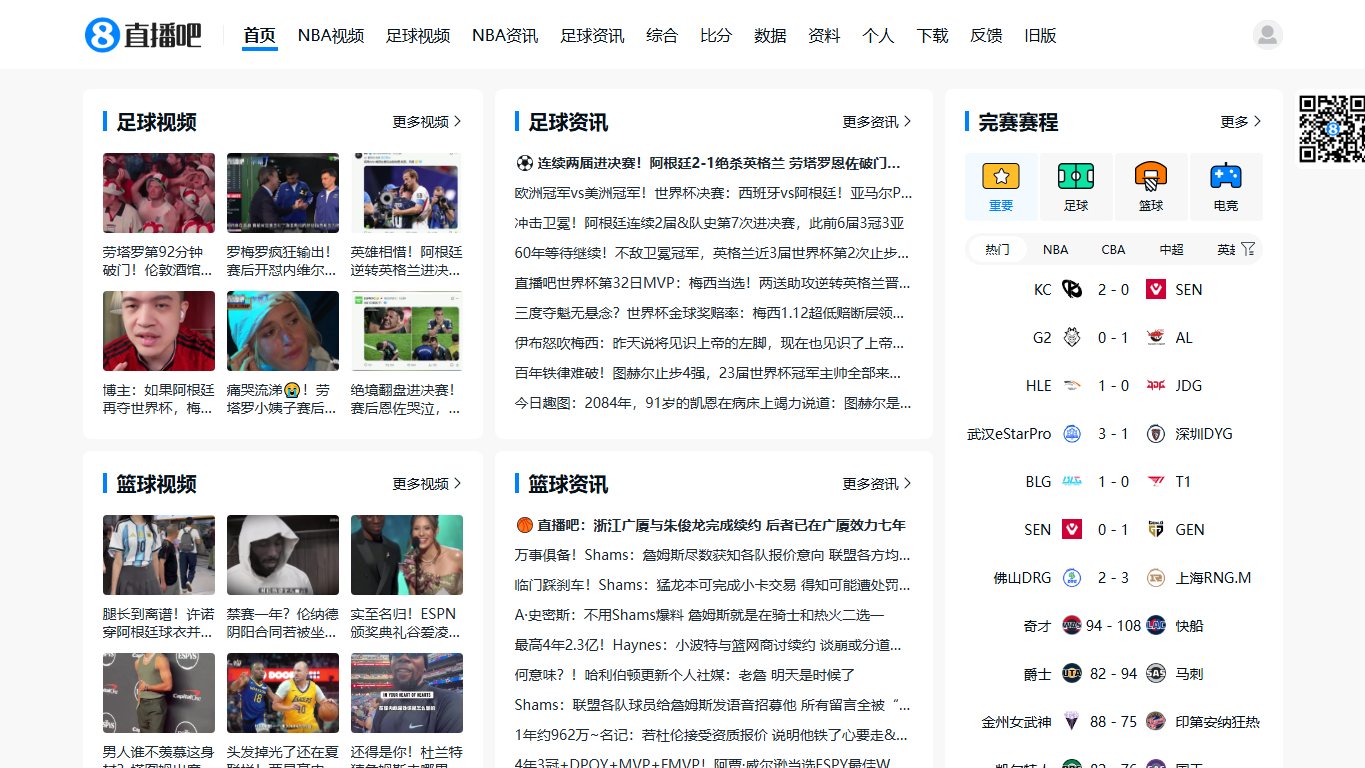
Task: Click SEN logo in KC match row
Action: pyautogui.click(x=1156, y=289)
